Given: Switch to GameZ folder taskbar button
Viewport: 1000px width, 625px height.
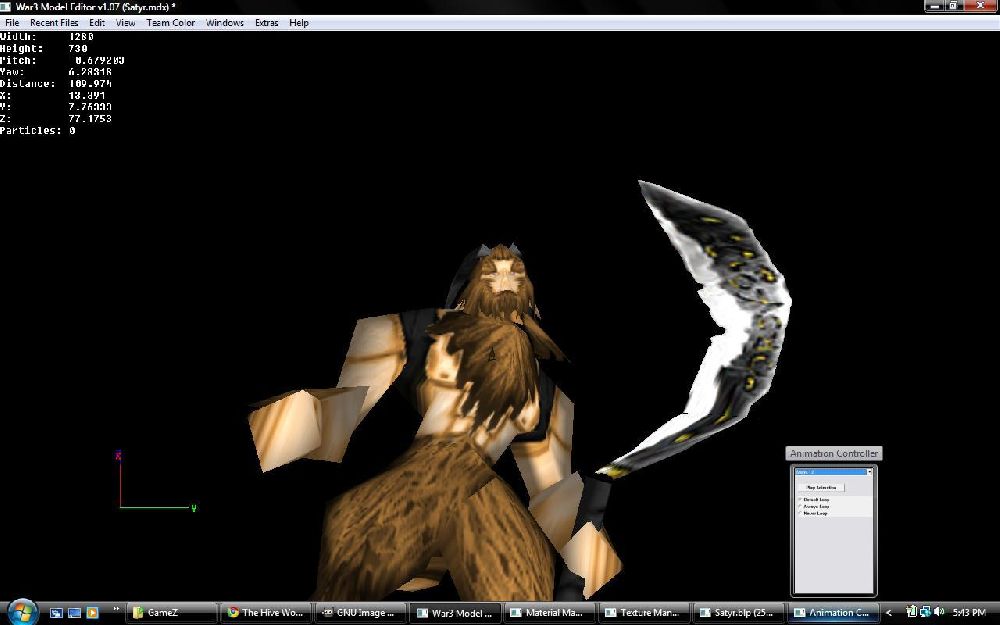Looking at the screenshot, I should tap(170, 613).
